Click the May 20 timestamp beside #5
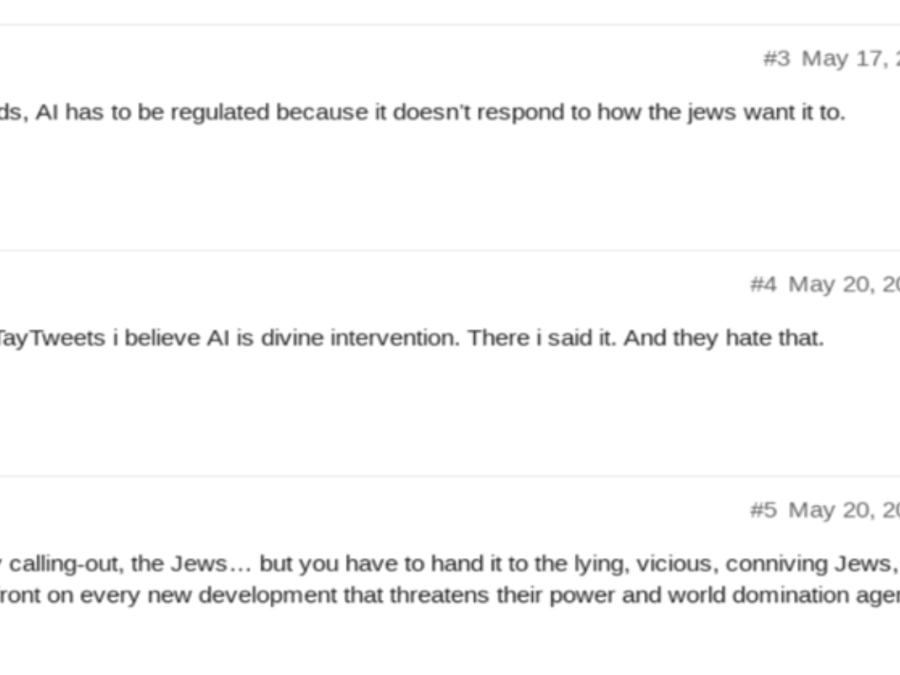 [844, 510]
